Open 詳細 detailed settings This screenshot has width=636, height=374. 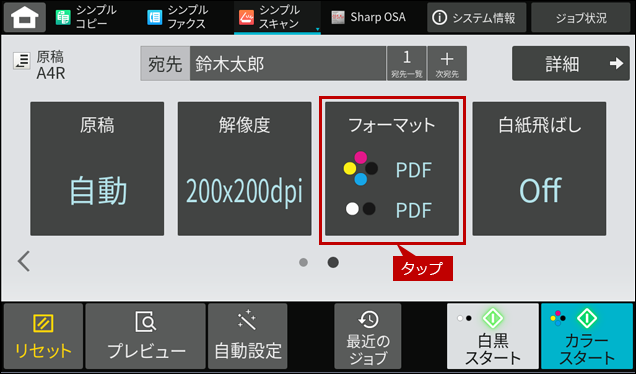(x=571, y=63)
